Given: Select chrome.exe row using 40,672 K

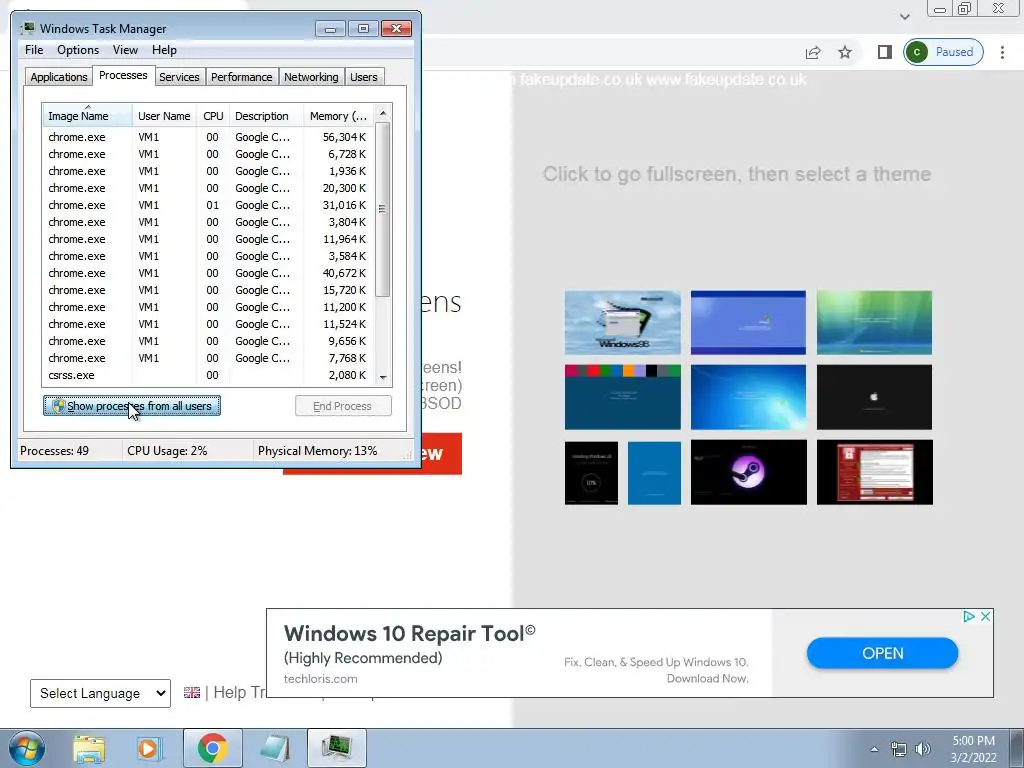Looking at the screenshot, I should (x=209, y=273).
